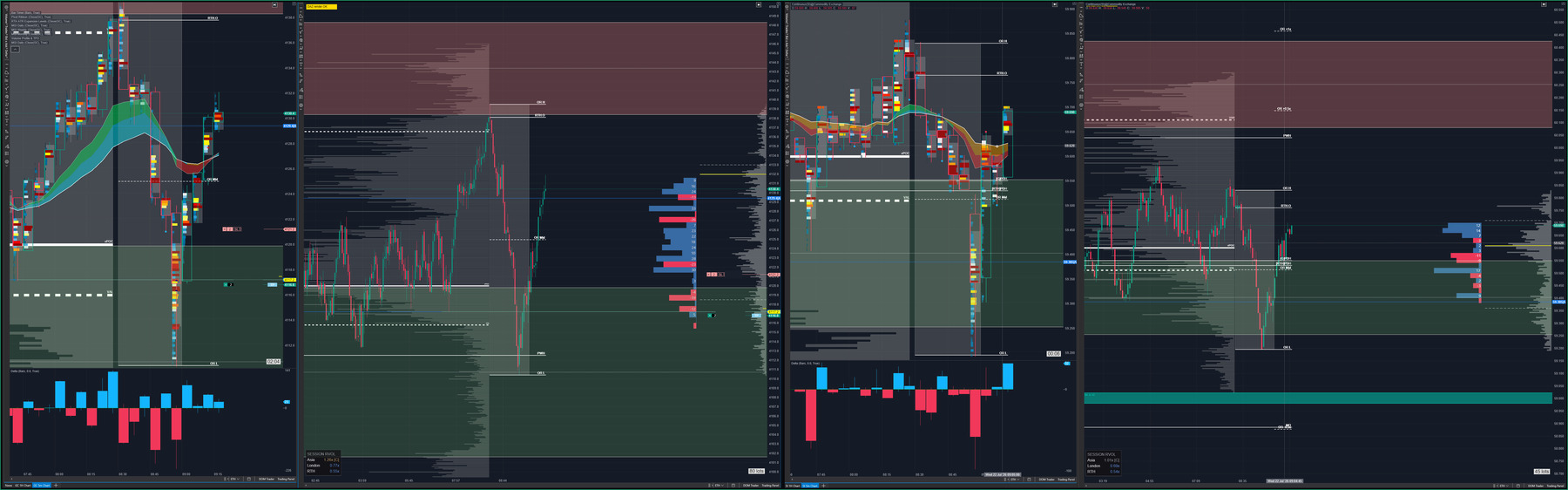Click the 'RTH ATR Expansion Levels' indicator label

click(41, 22)
